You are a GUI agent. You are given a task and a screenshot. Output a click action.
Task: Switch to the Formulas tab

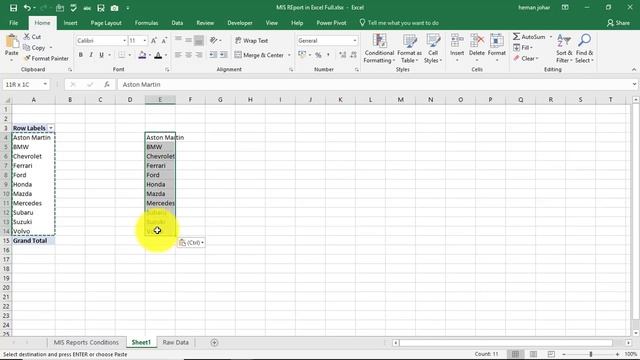pyautogui.click(x=146, y=23)
